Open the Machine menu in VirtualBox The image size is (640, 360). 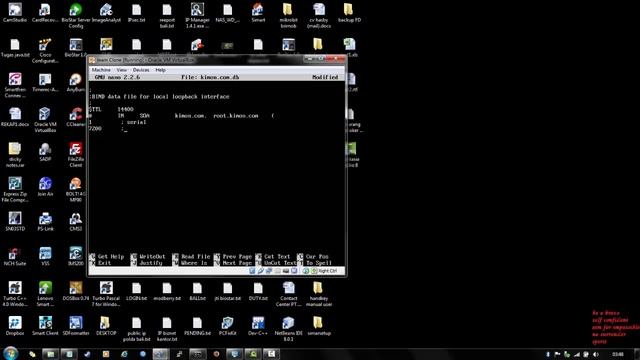101,70
